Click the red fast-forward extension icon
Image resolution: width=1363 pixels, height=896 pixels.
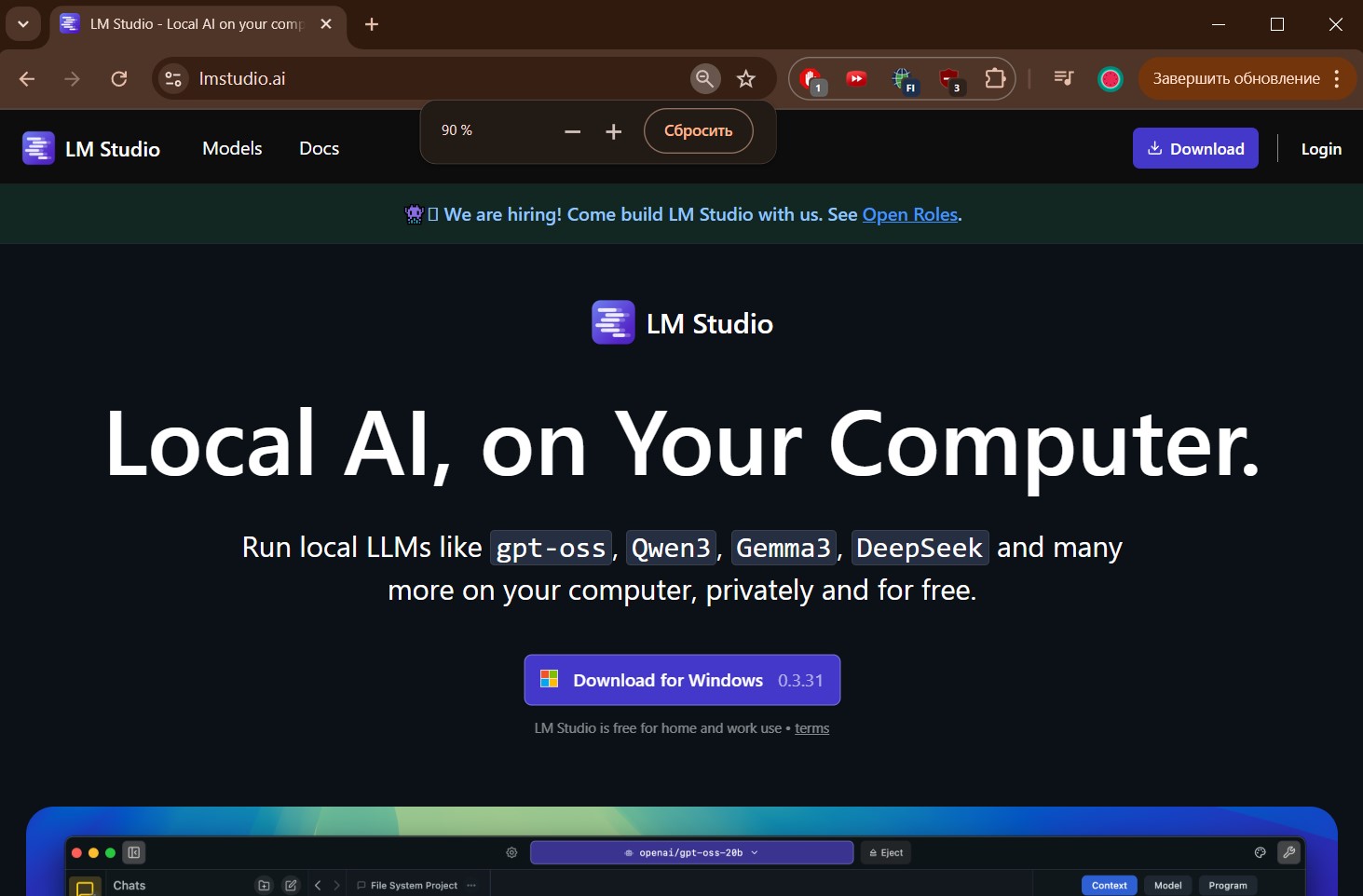856,79
